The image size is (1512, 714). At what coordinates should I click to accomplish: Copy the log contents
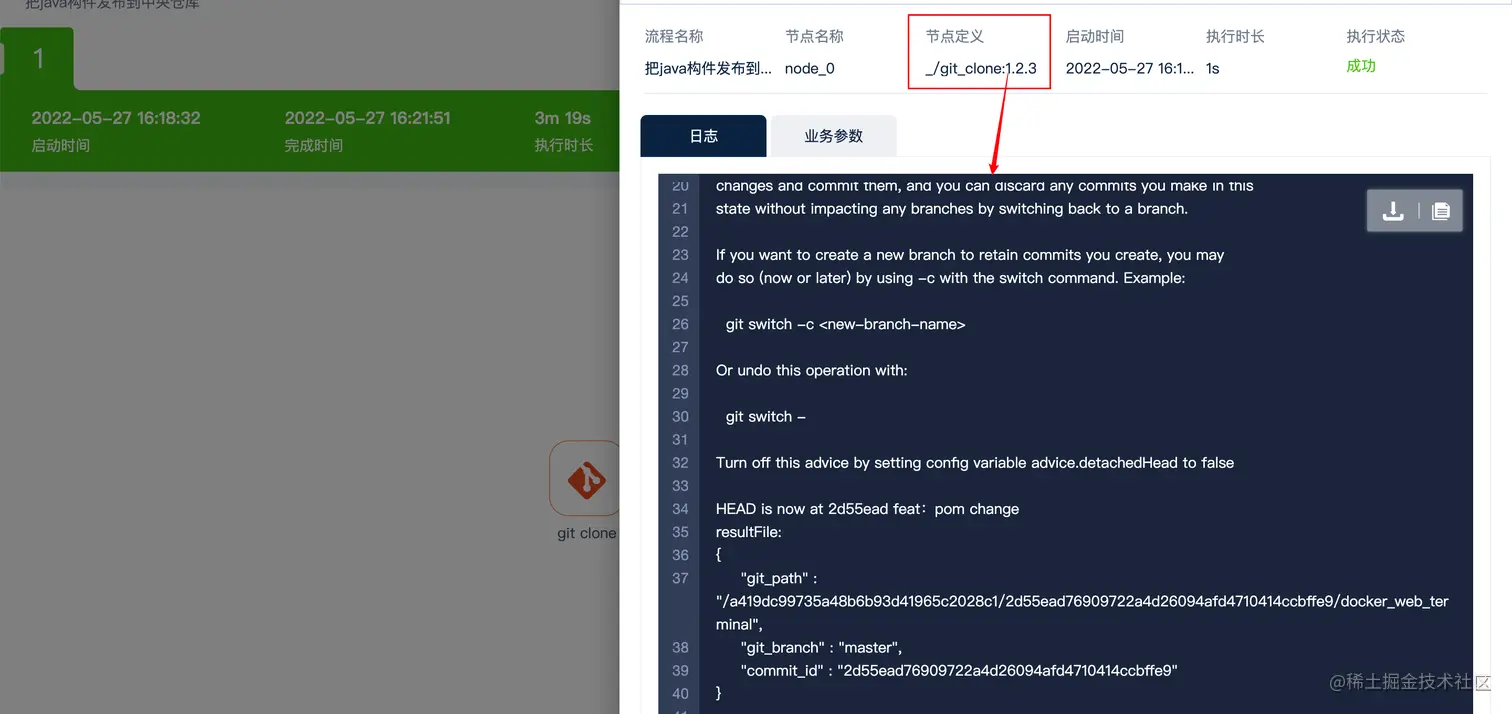coord(1440,211)
